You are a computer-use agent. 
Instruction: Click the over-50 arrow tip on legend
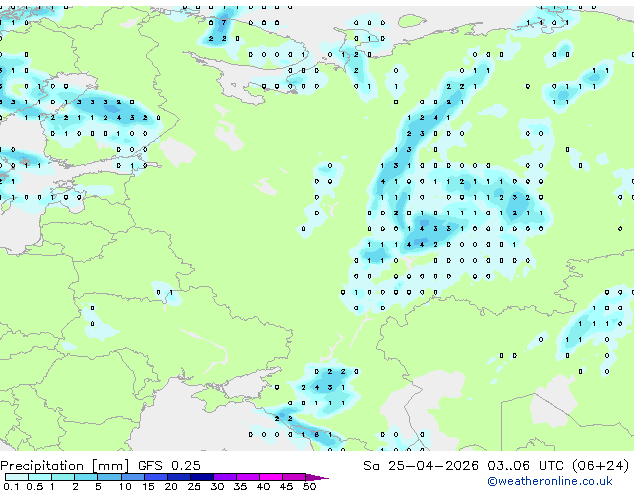(x=317, y=477)
